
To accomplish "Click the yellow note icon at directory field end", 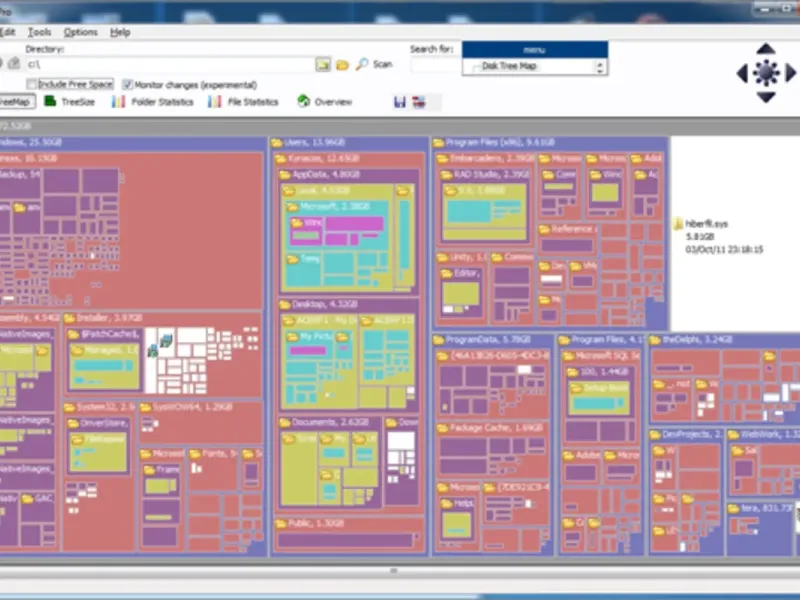I will click(x=323, y=64).
